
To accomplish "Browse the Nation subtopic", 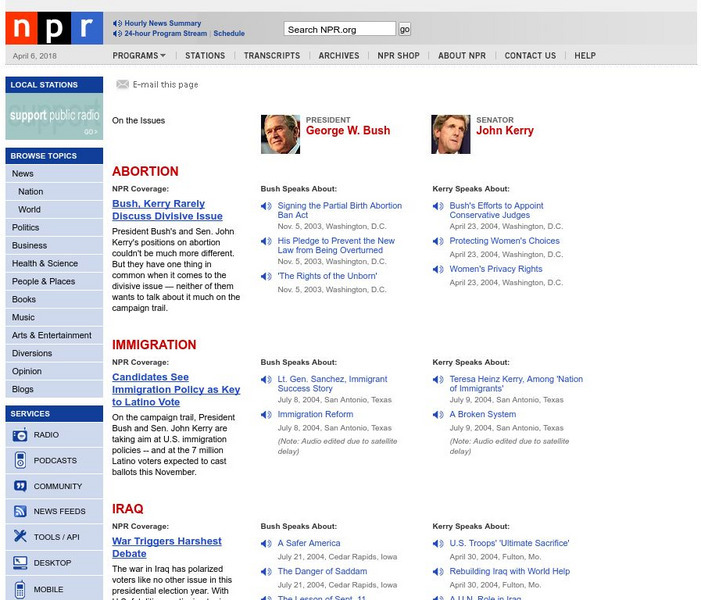I will pos(54,191).
